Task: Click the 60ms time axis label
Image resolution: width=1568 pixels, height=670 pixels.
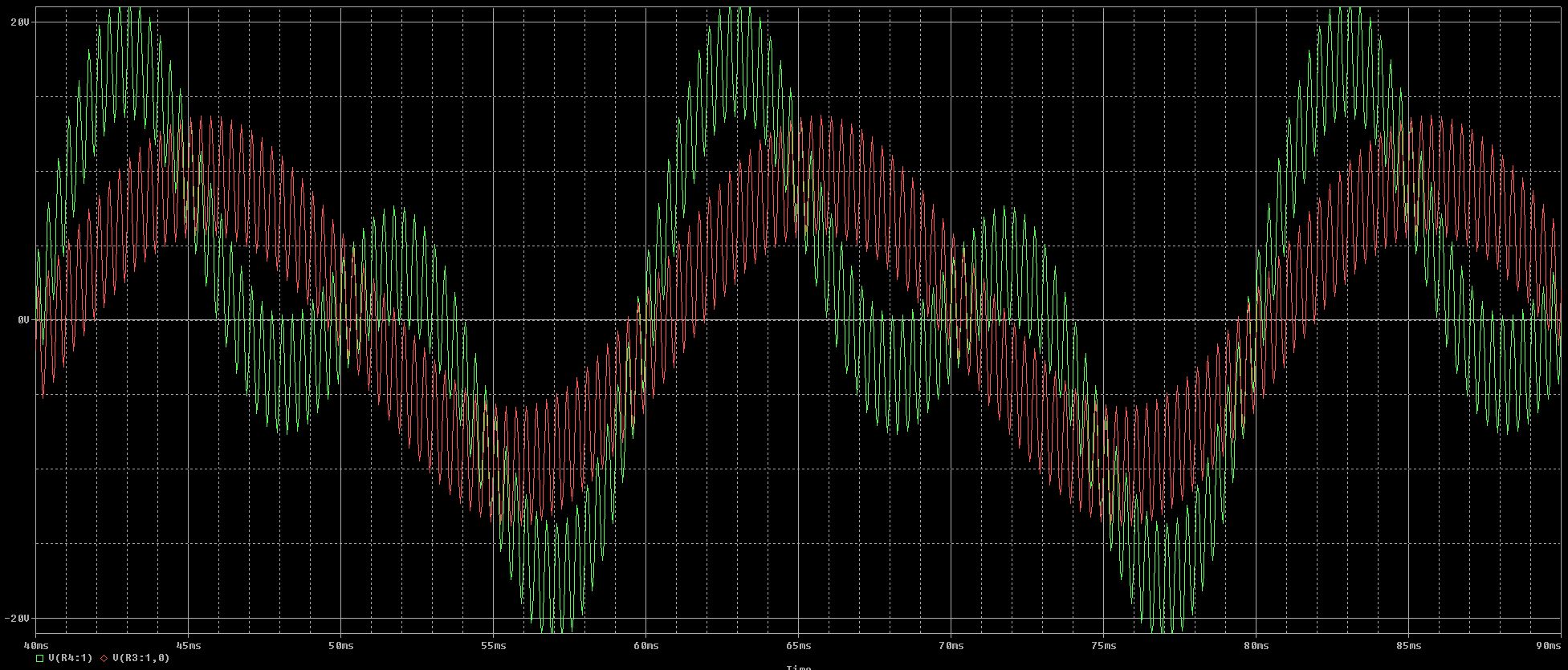Action: coord(646,645)
